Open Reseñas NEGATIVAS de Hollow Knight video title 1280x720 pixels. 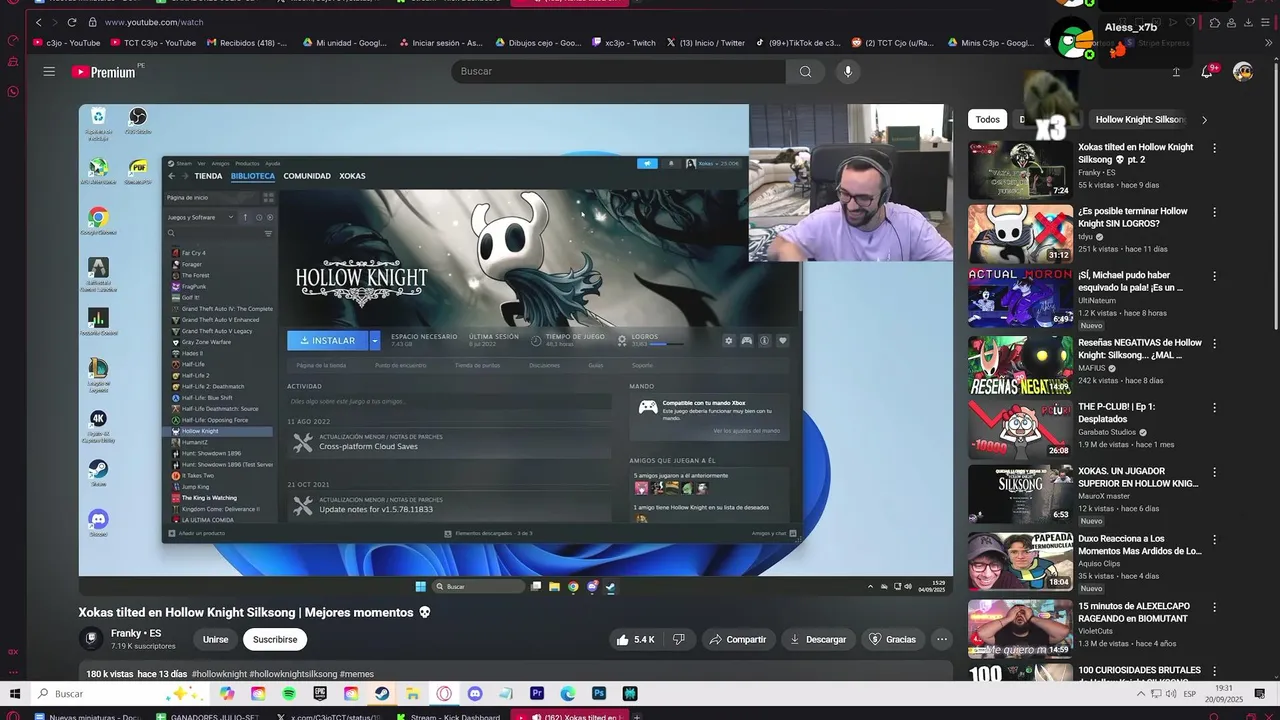(1140, 349)
